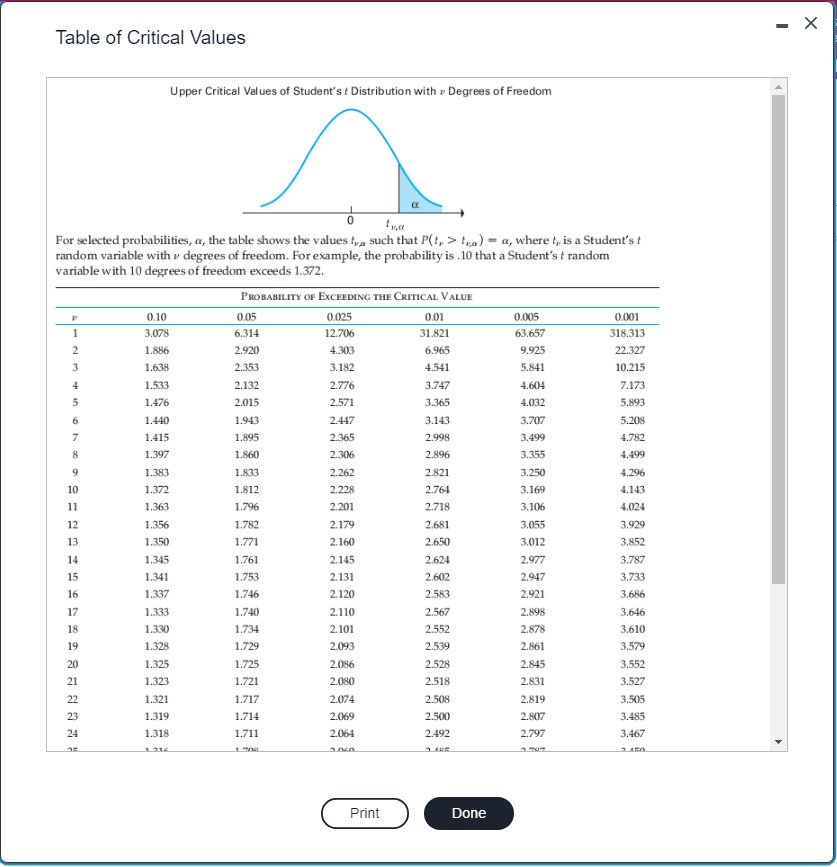Click the value 63.657
The height and width of the screenshot is (867, 837).
(x=530, y=333)
